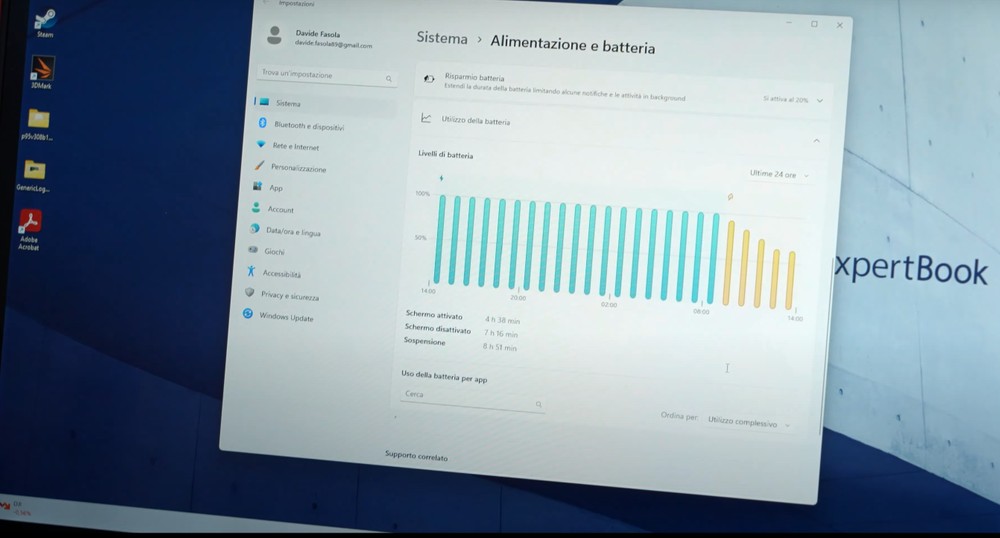Click the 'Supporto correlato' heading
1000x538 pixels.
point(416,456)
